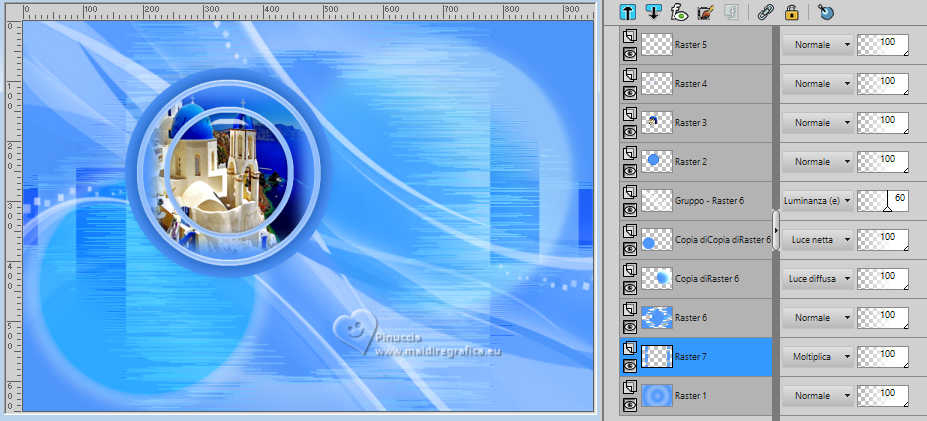Select the Copia diRaster 6 thumbnail

[657, 278]
